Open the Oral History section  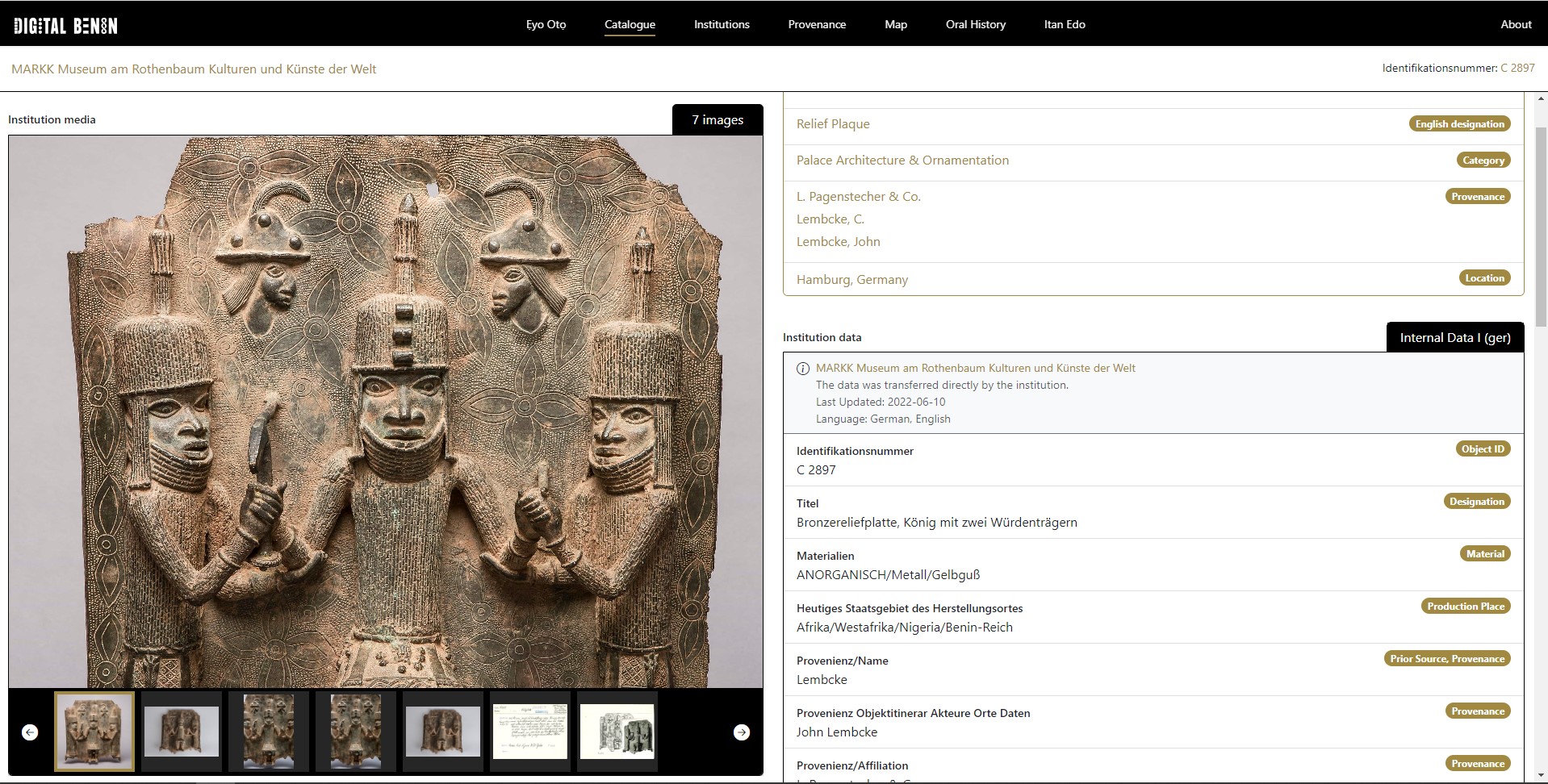pos(975,24)
